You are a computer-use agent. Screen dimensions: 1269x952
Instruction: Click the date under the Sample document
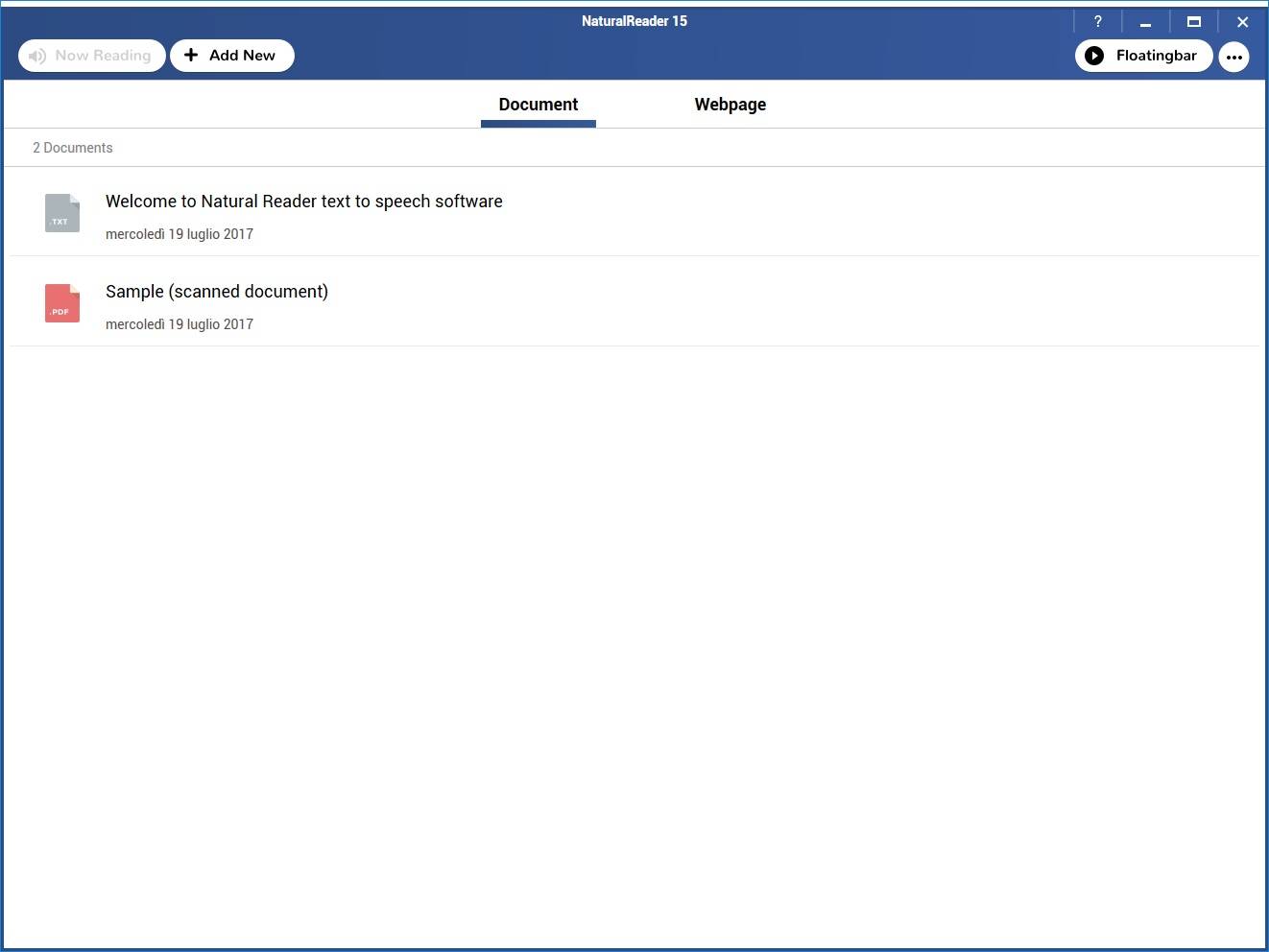click(x=180, y=324)
